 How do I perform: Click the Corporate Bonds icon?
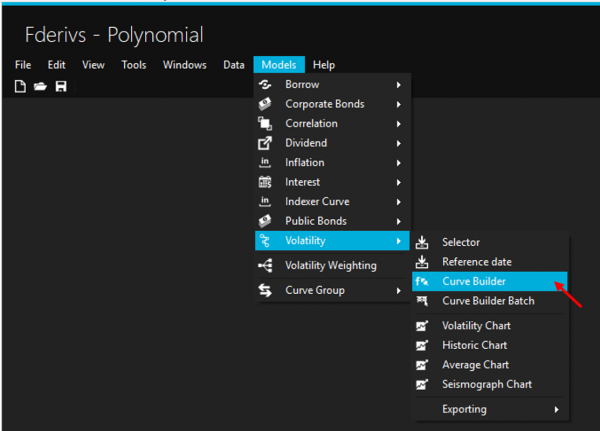265,104
